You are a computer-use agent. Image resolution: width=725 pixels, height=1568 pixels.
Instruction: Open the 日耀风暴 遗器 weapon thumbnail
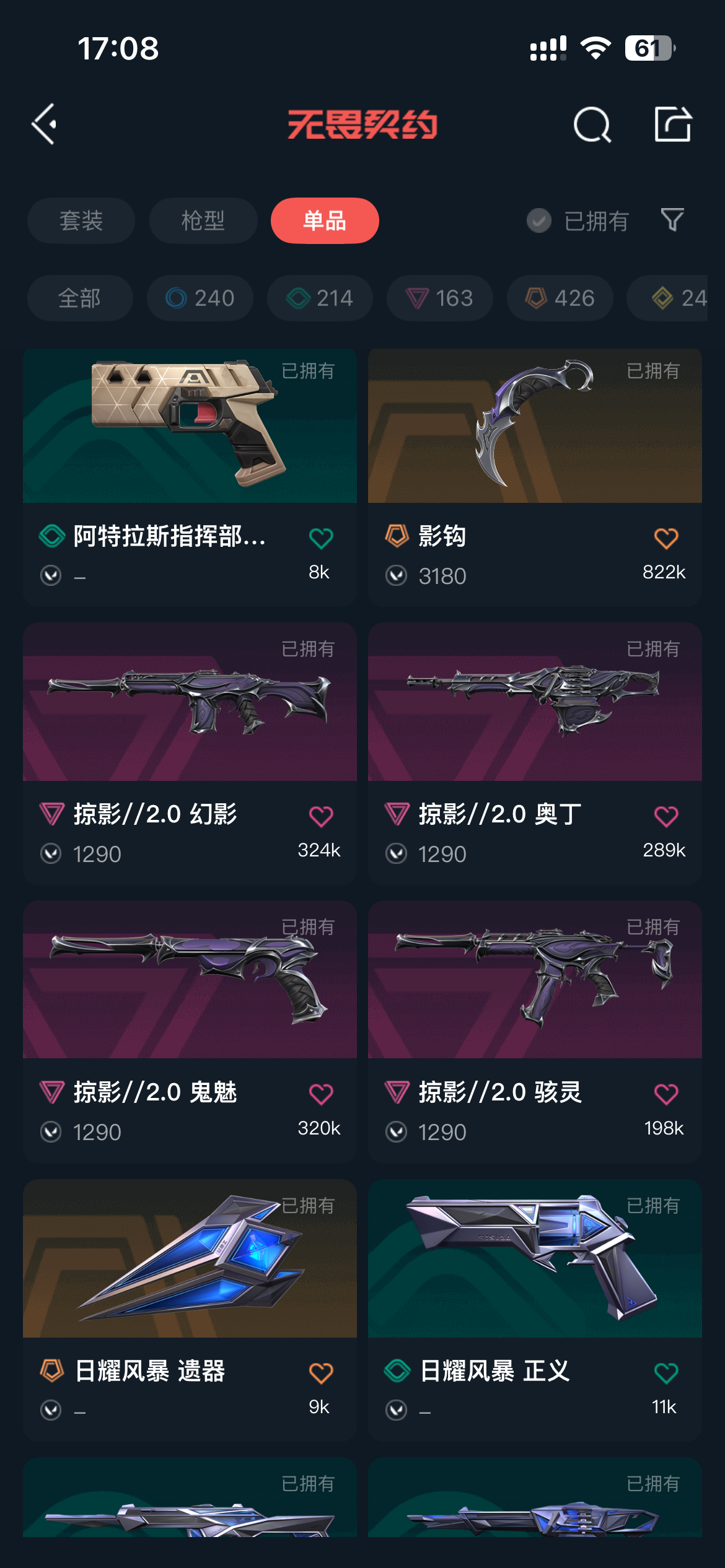(x=190, y=1258)
